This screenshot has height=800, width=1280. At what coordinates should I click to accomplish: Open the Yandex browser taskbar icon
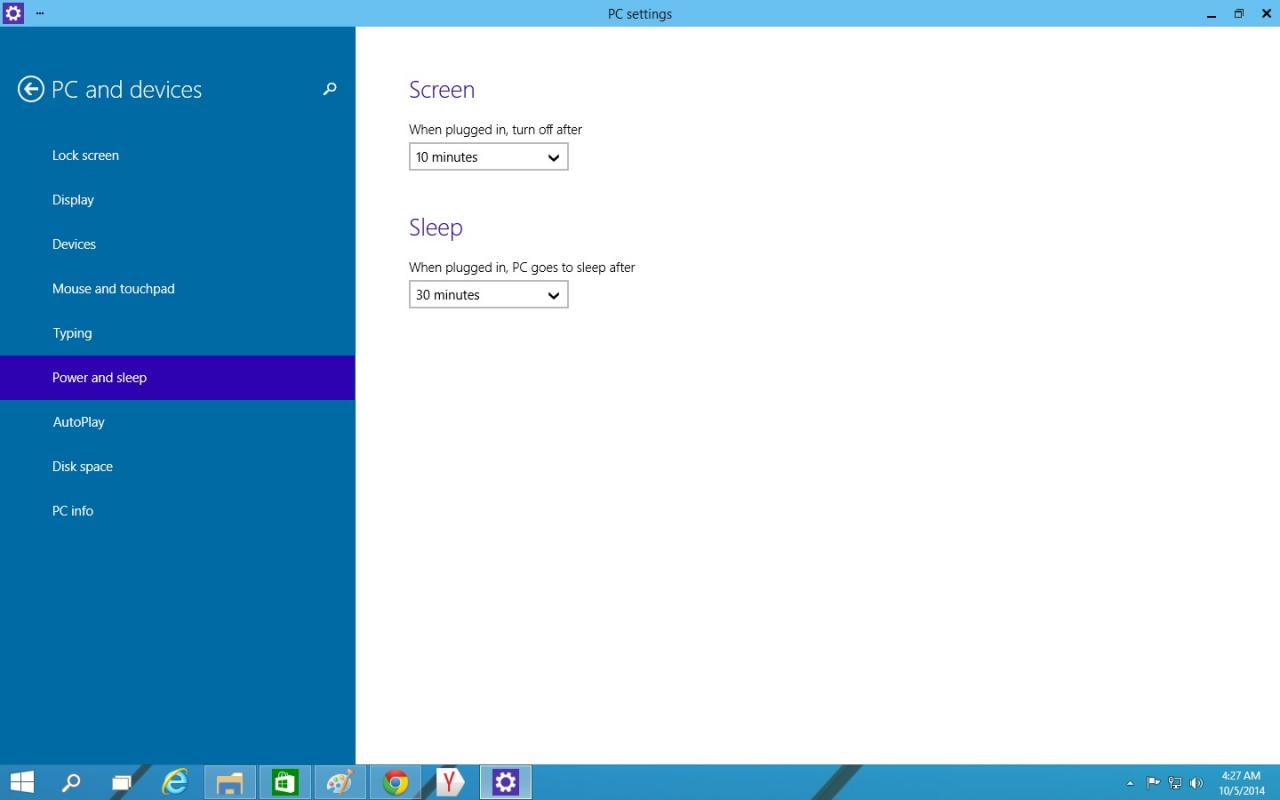(x=450, y=782)
